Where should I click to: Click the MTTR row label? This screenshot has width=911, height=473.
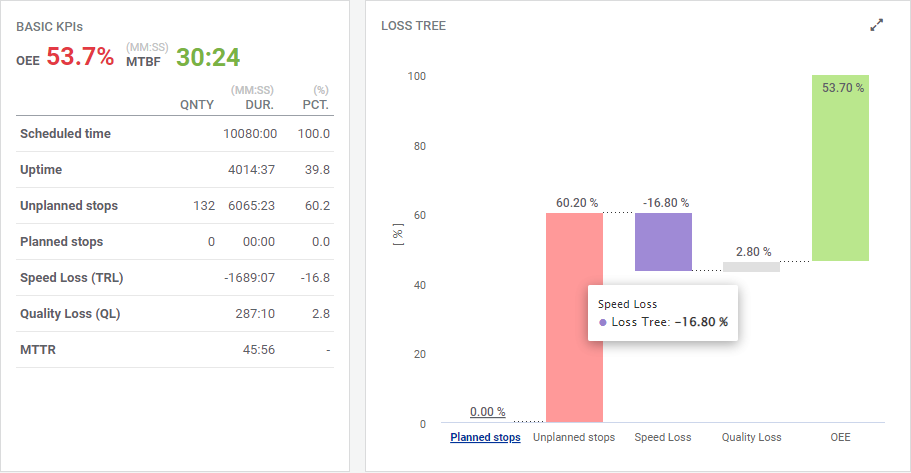(x=38, y=350)
